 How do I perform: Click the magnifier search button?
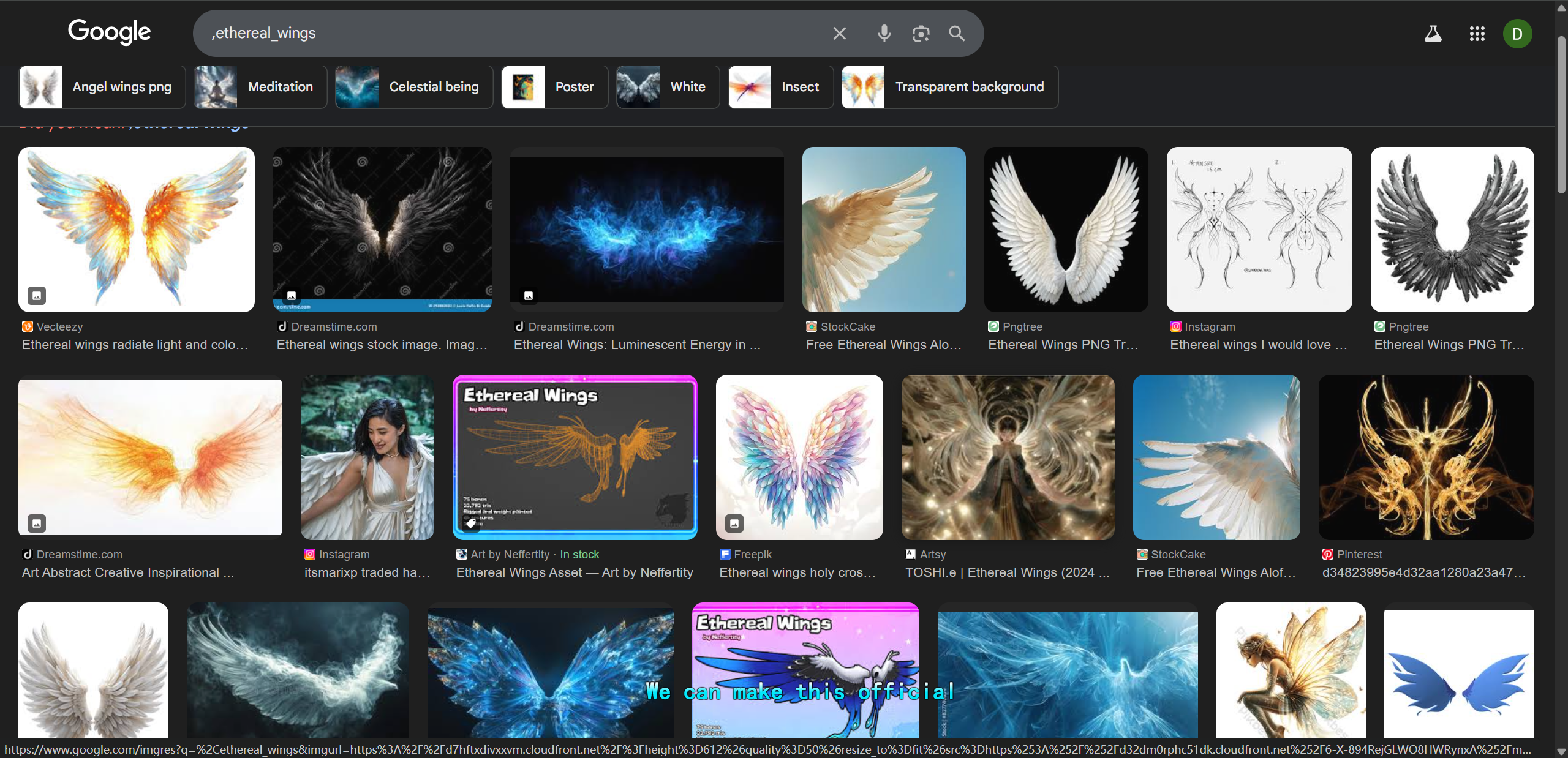click(x=957, y=33)
